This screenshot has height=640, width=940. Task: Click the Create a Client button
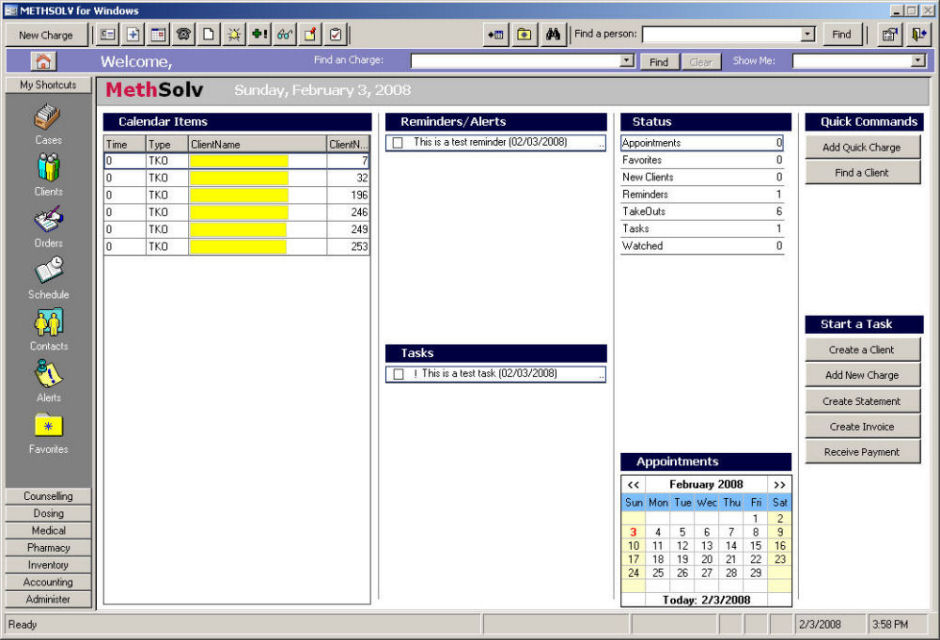point(861,349)
